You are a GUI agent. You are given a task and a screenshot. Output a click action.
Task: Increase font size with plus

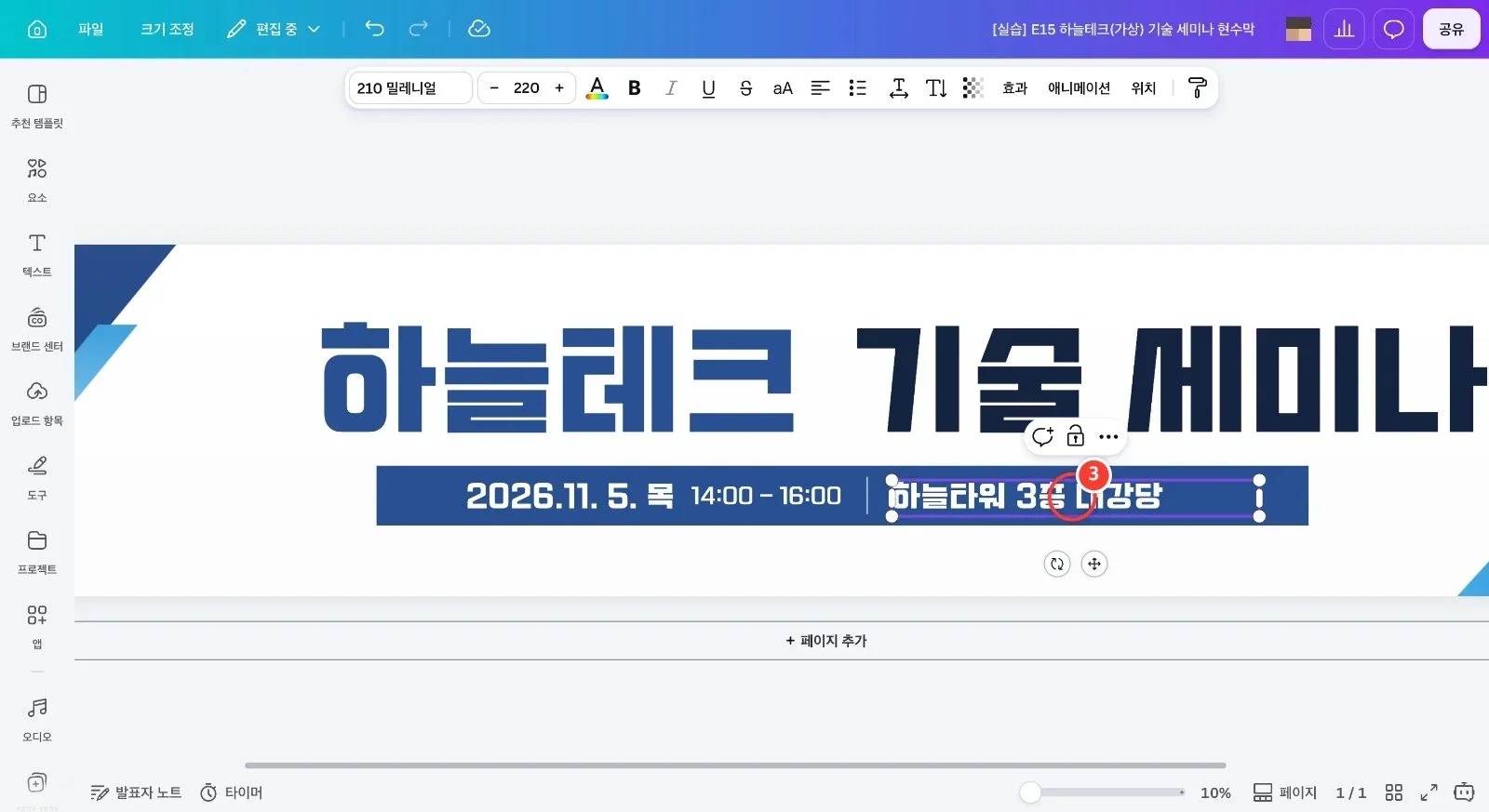[x=559, y=88]
